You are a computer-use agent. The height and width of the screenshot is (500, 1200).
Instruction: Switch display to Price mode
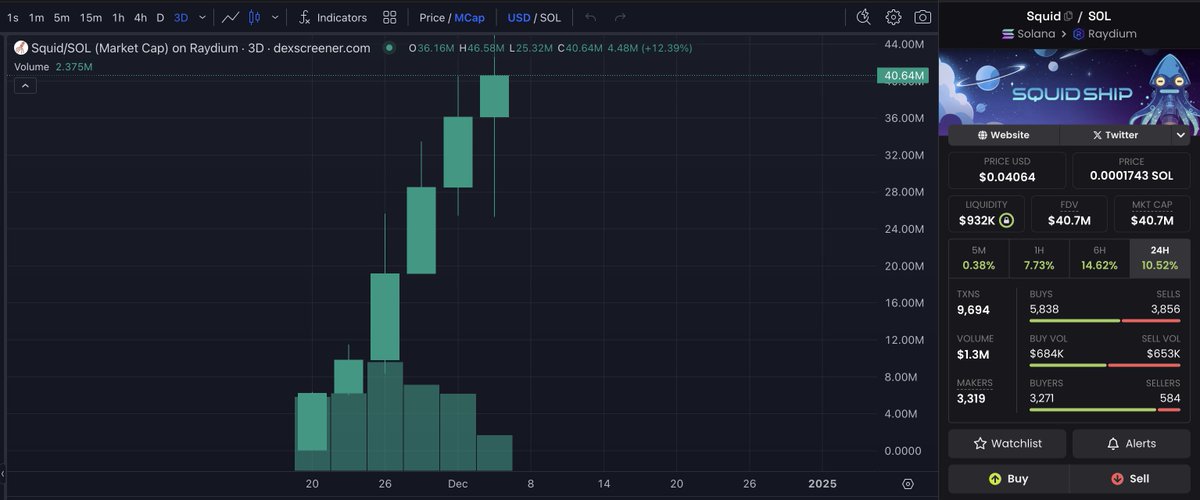(x=432, y=18)
